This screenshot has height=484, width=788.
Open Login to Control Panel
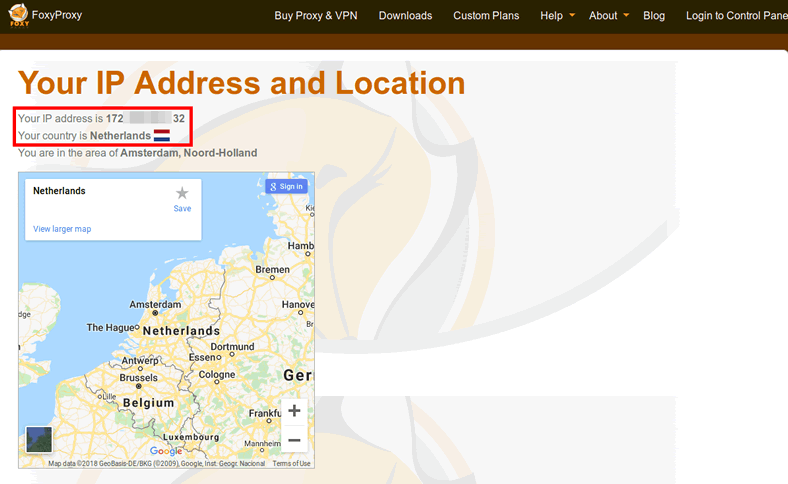point(737,16)
